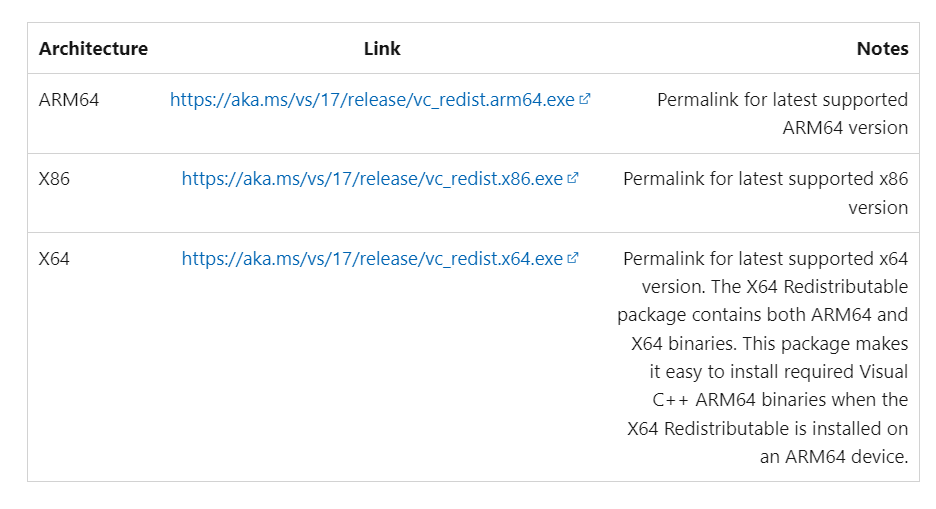Click the "package contains both ARM64 and" line

[762, 315]
